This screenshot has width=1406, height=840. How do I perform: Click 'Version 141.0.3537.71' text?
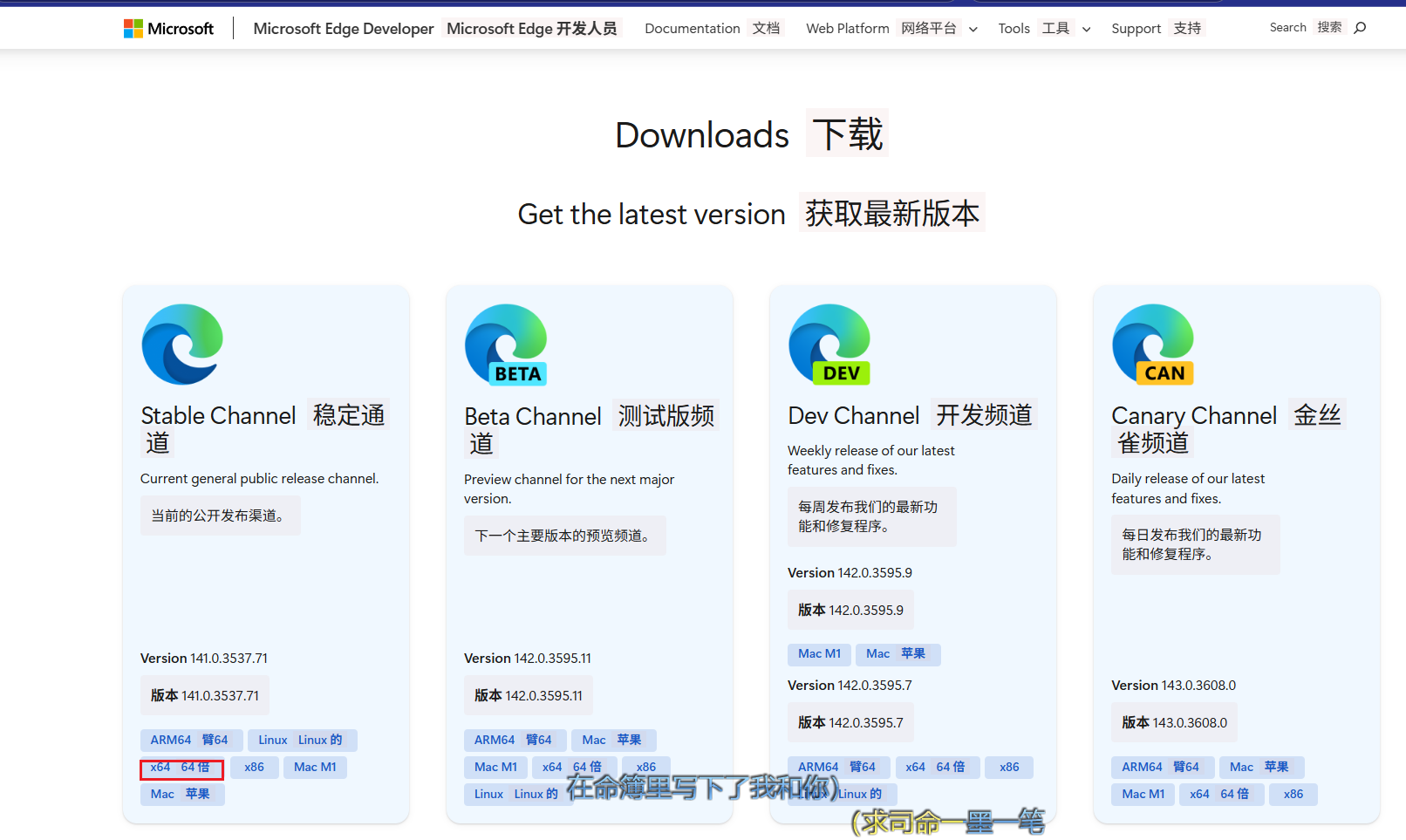204,659
